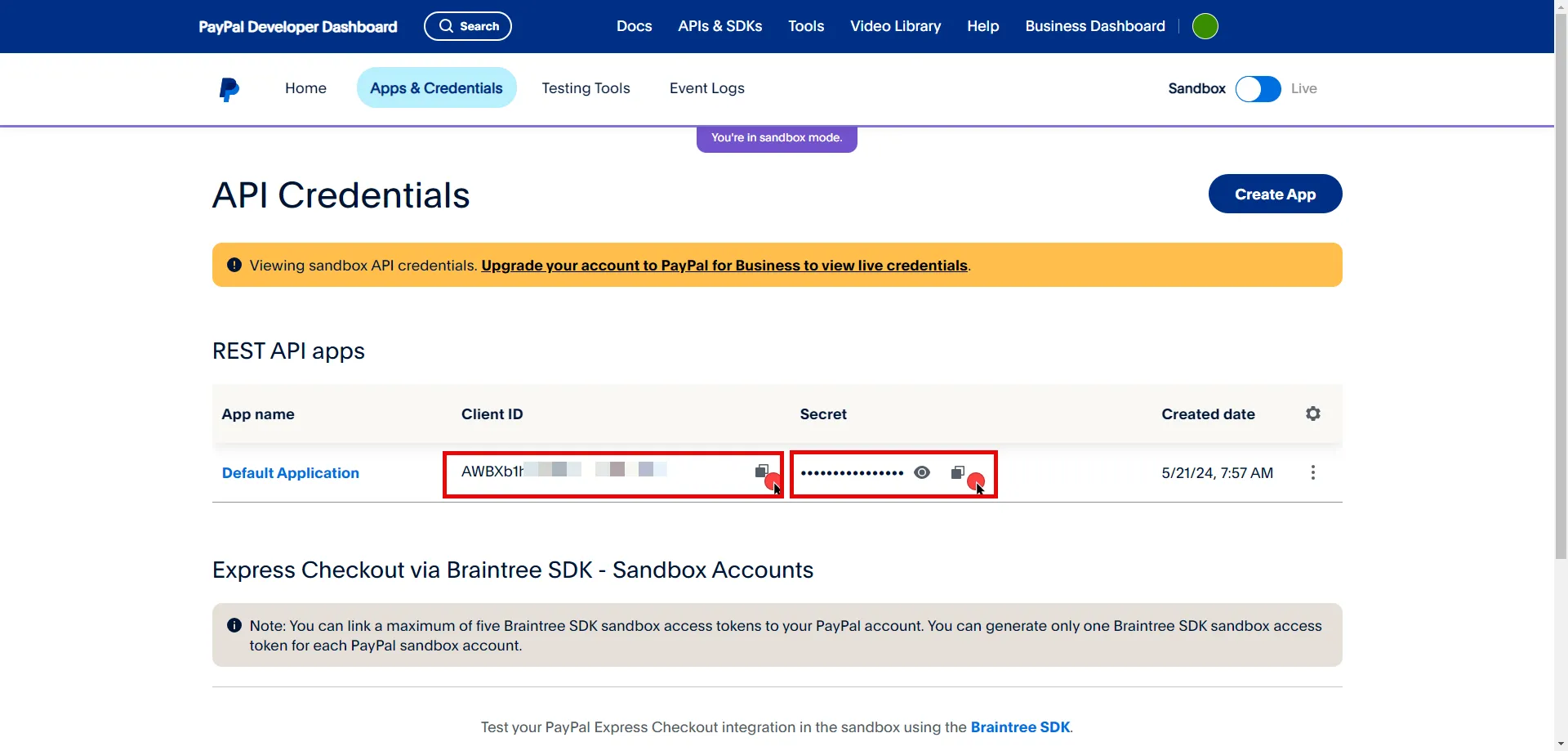Viewport: 1568px width, 751px height.
Task: Open the APIs & SDKs section
Action: (719, 25)
